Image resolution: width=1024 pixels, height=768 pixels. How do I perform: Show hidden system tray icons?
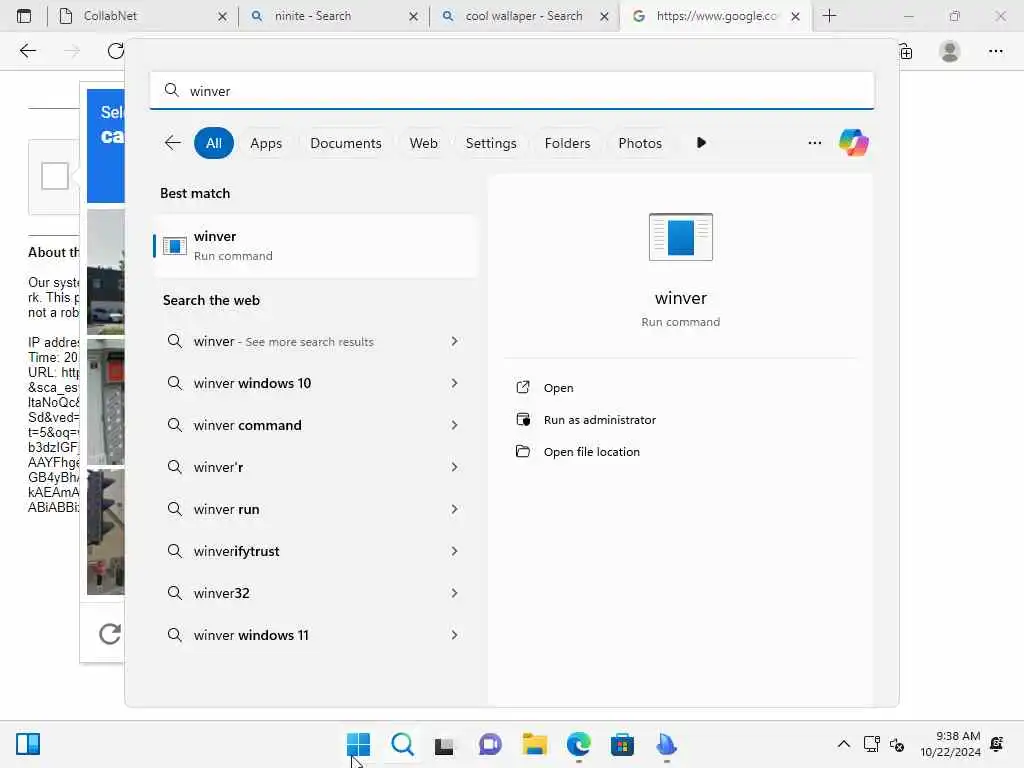(844, 744)
